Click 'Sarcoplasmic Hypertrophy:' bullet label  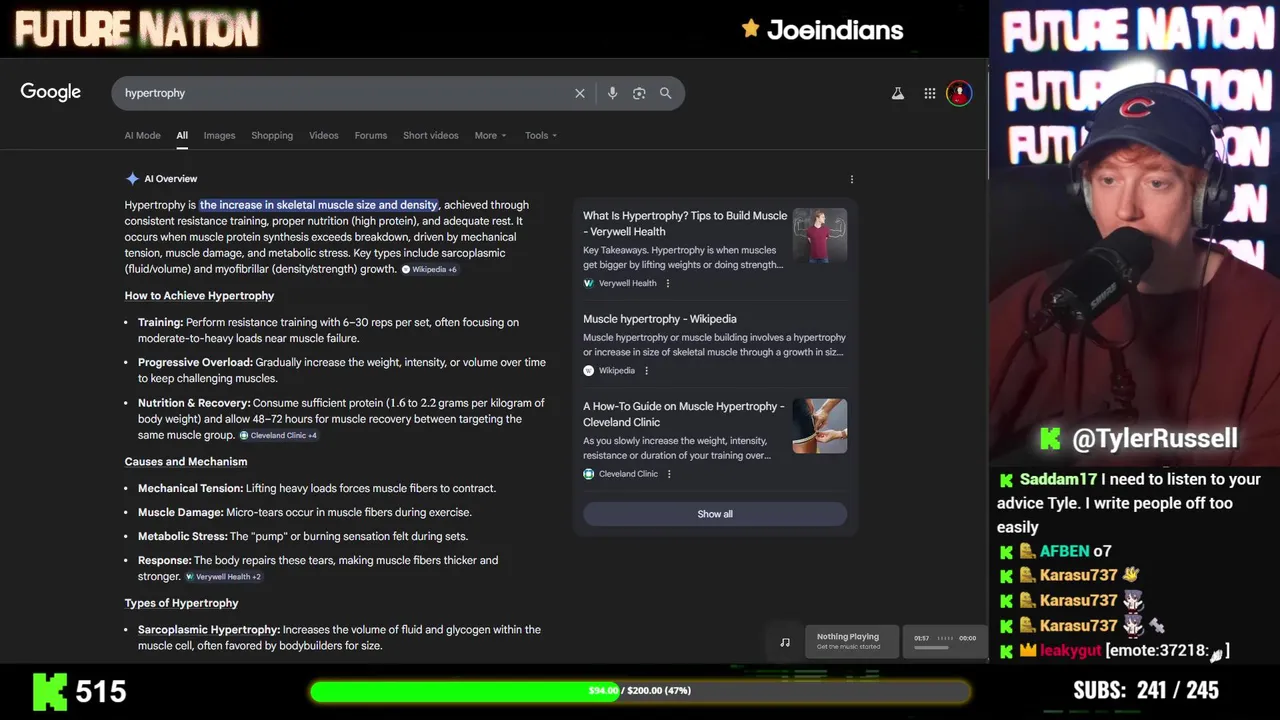(x=209, y=630)
